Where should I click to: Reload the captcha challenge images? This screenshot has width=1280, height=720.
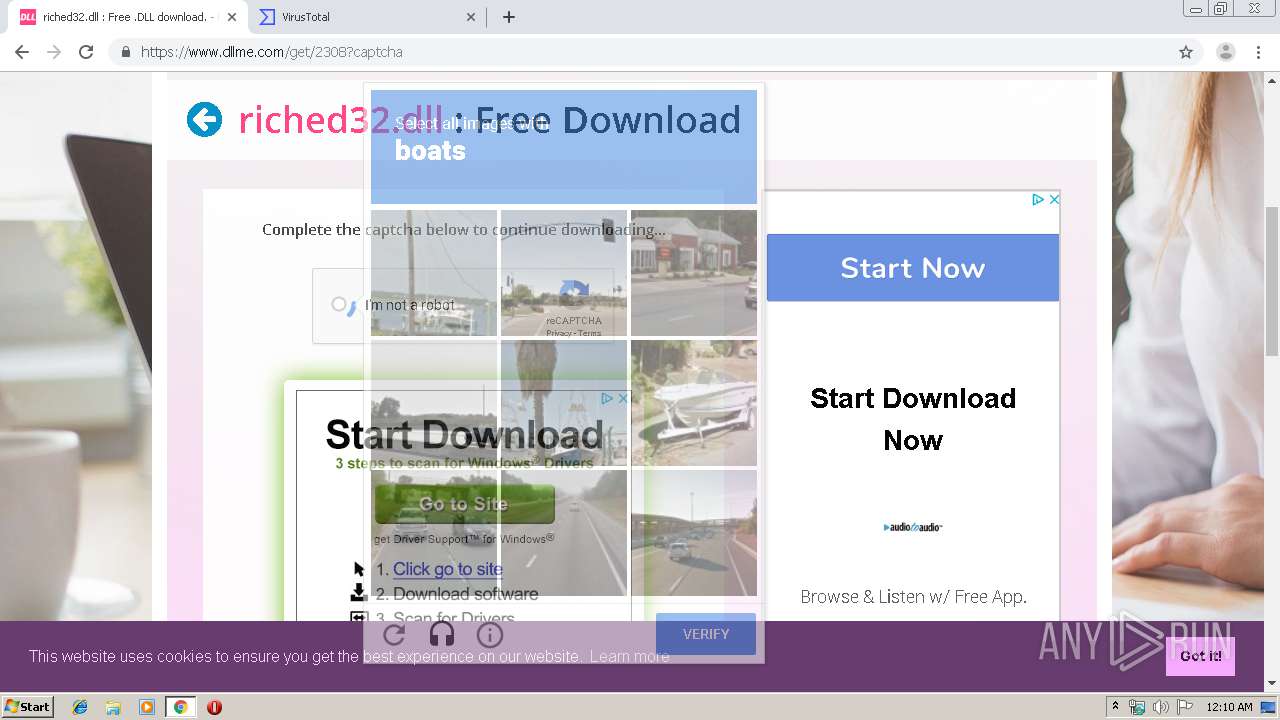tap(394, 634)
